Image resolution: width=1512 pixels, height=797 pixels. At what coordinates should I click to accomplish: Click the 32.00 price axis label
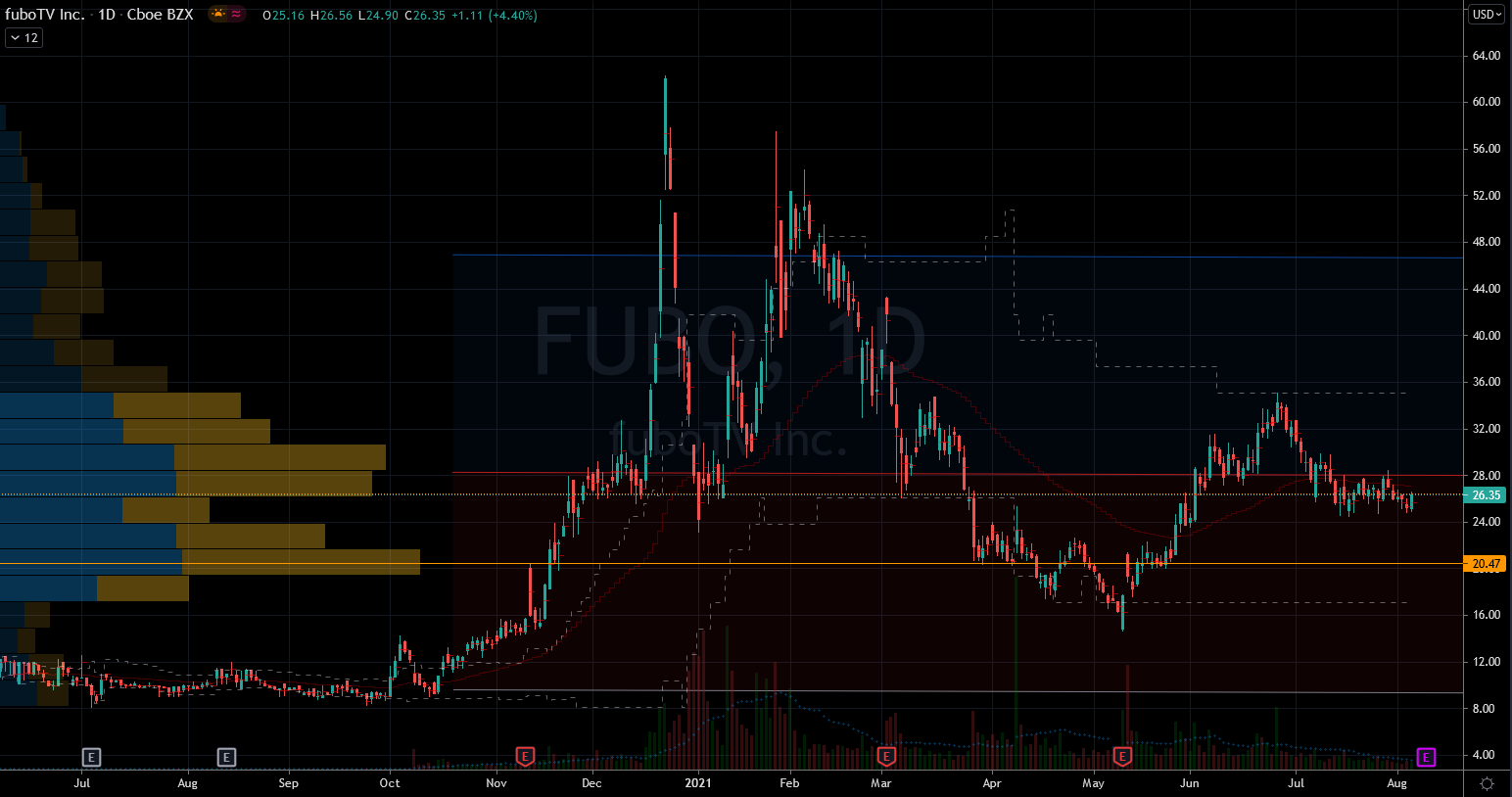(x=1486, y=429)
